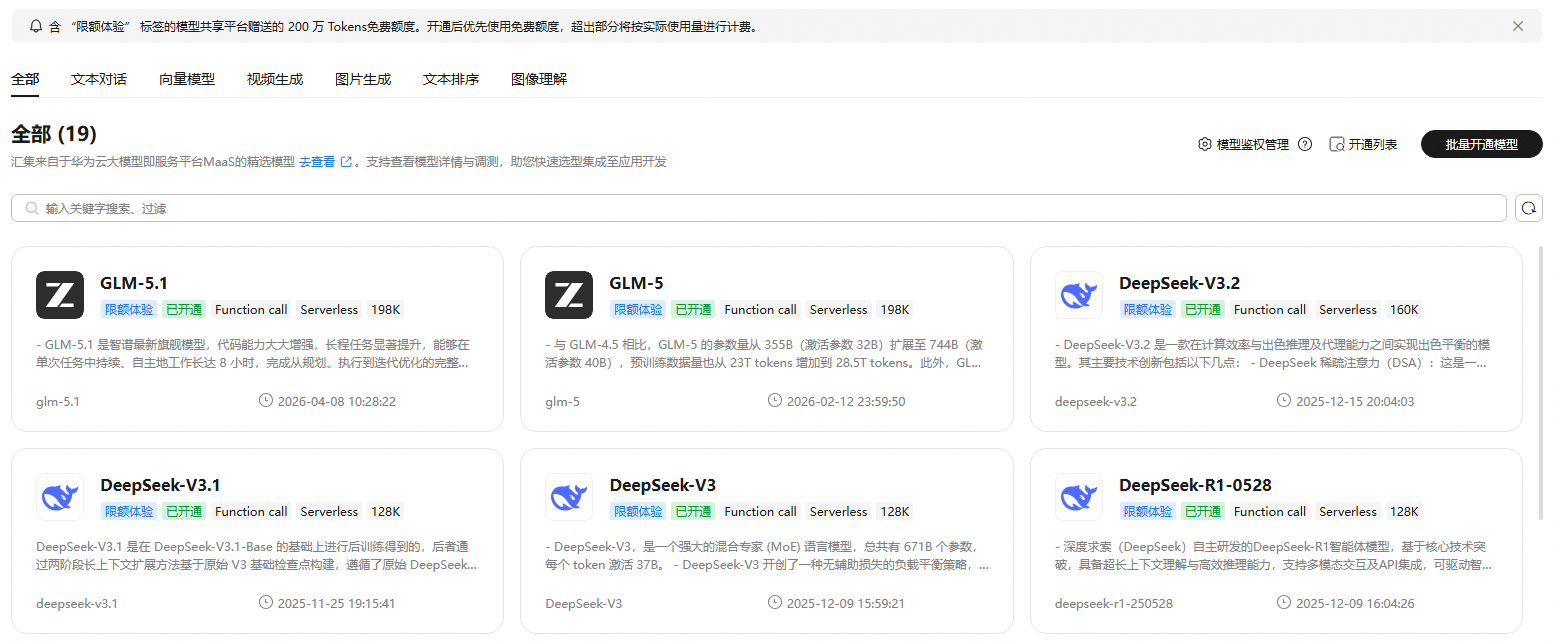The width and height of the screenshot is (1555, 642).
Task: Click Function call tag on GLM-5
Action: (760, 309)
